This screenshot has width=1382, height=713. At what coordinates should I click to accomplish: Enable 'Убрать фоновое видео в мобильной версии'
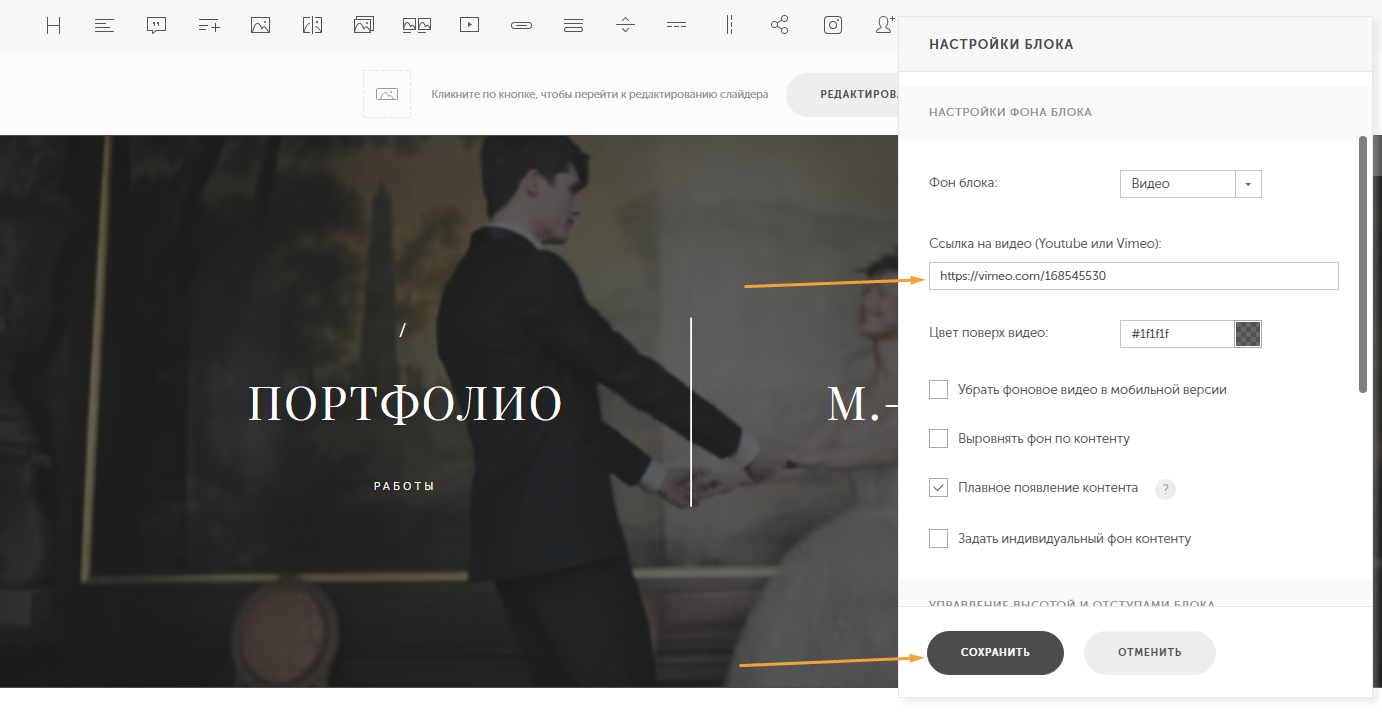[x=938, y=389]
